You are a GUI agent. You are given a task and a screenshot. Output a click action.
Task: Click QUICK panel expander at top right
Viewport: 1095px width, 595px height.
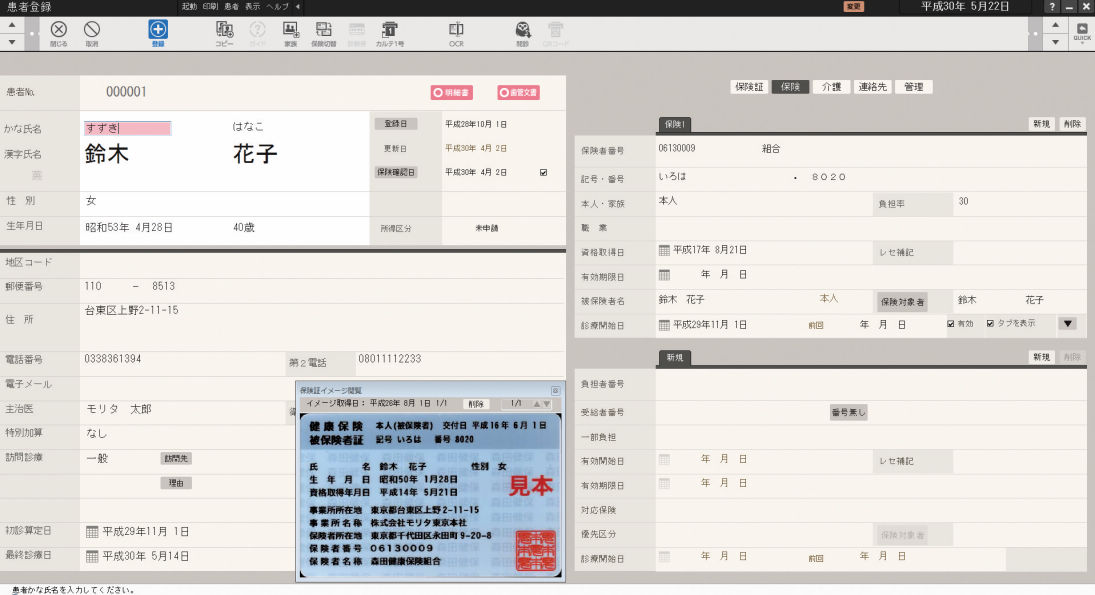point(1082,31)
